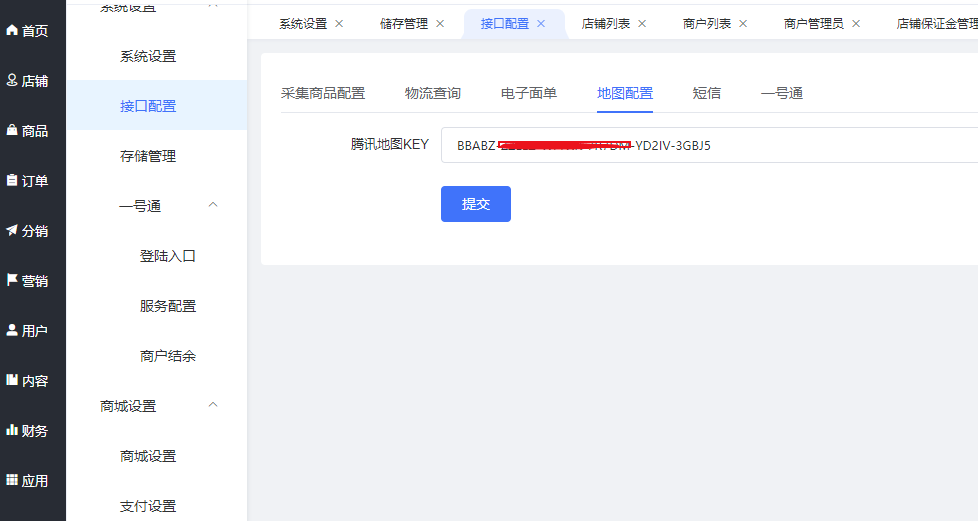This screenshot has height=521, width=978.
Task: Open 店铺 store icon in sidebar
Action: pyautogui.click(x=12, y=80)
